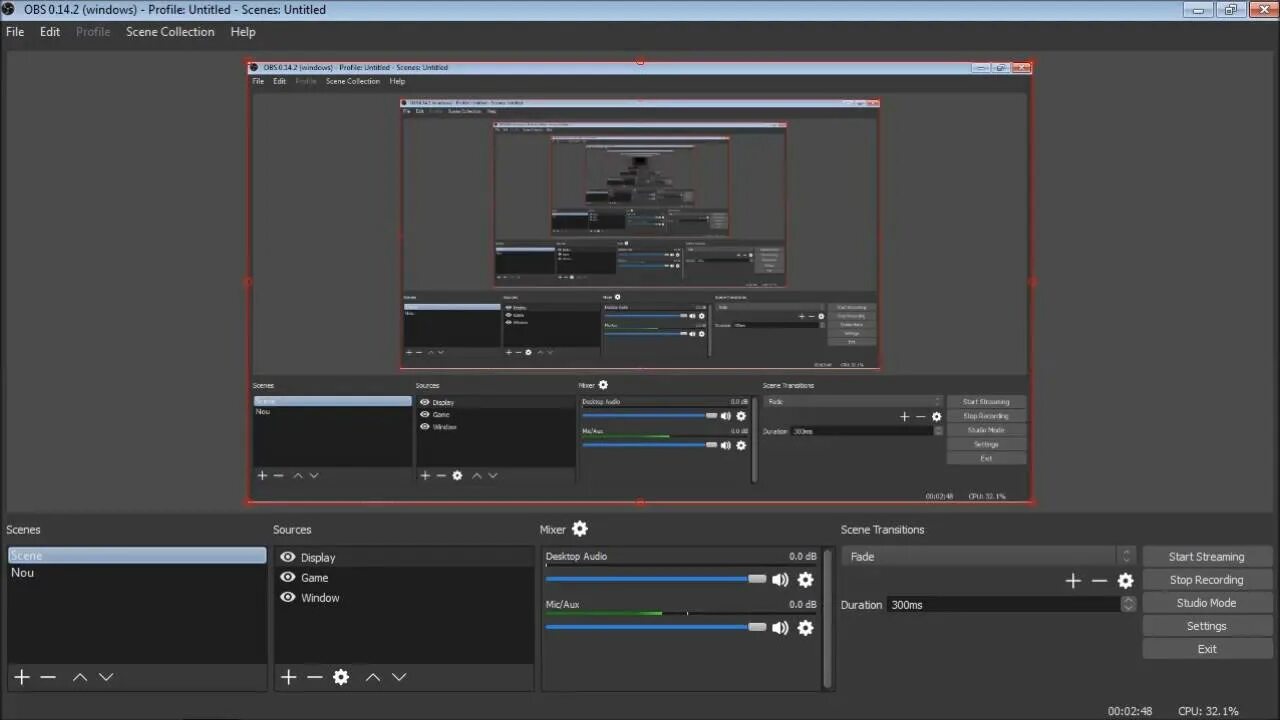Open the File menu

[x=15, y=31]
